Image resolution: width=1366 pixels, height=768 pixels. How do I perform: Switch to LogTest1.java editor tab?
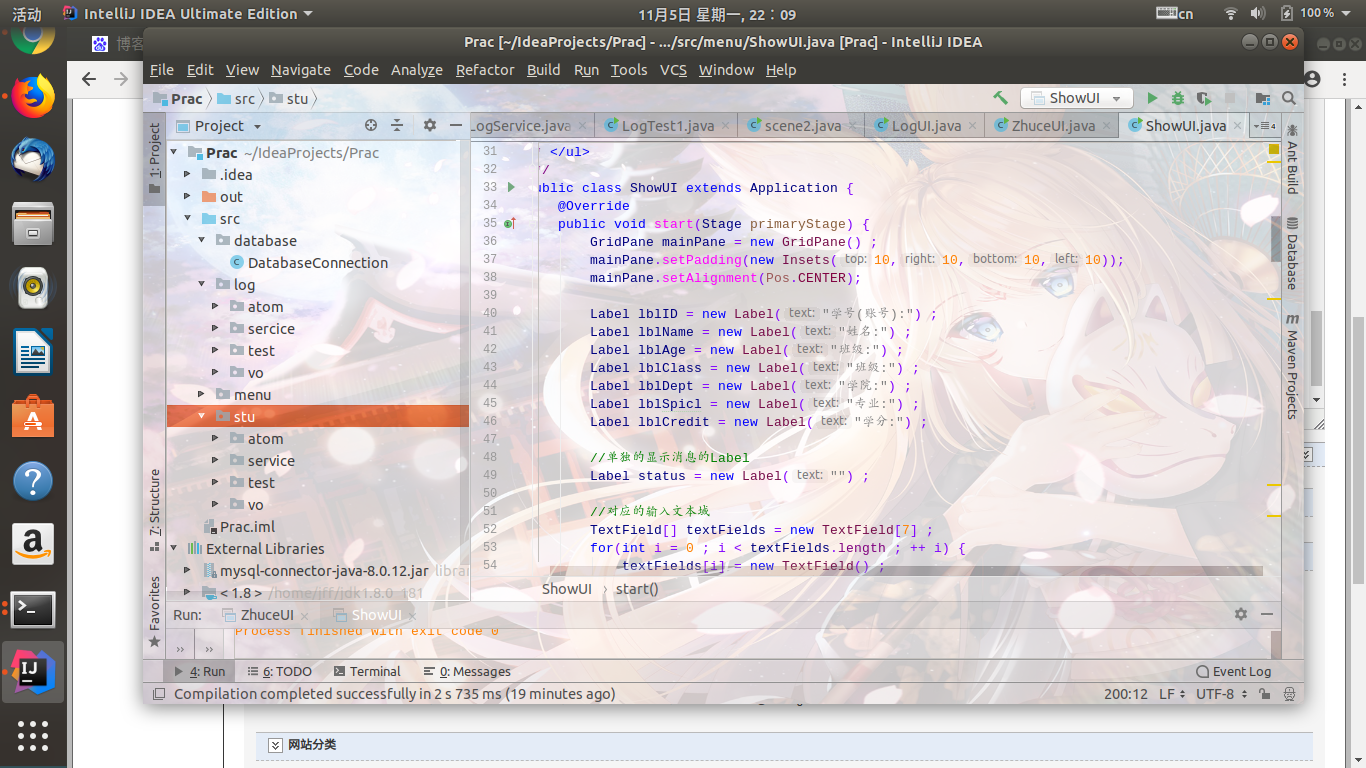click(x=667, y=126)
